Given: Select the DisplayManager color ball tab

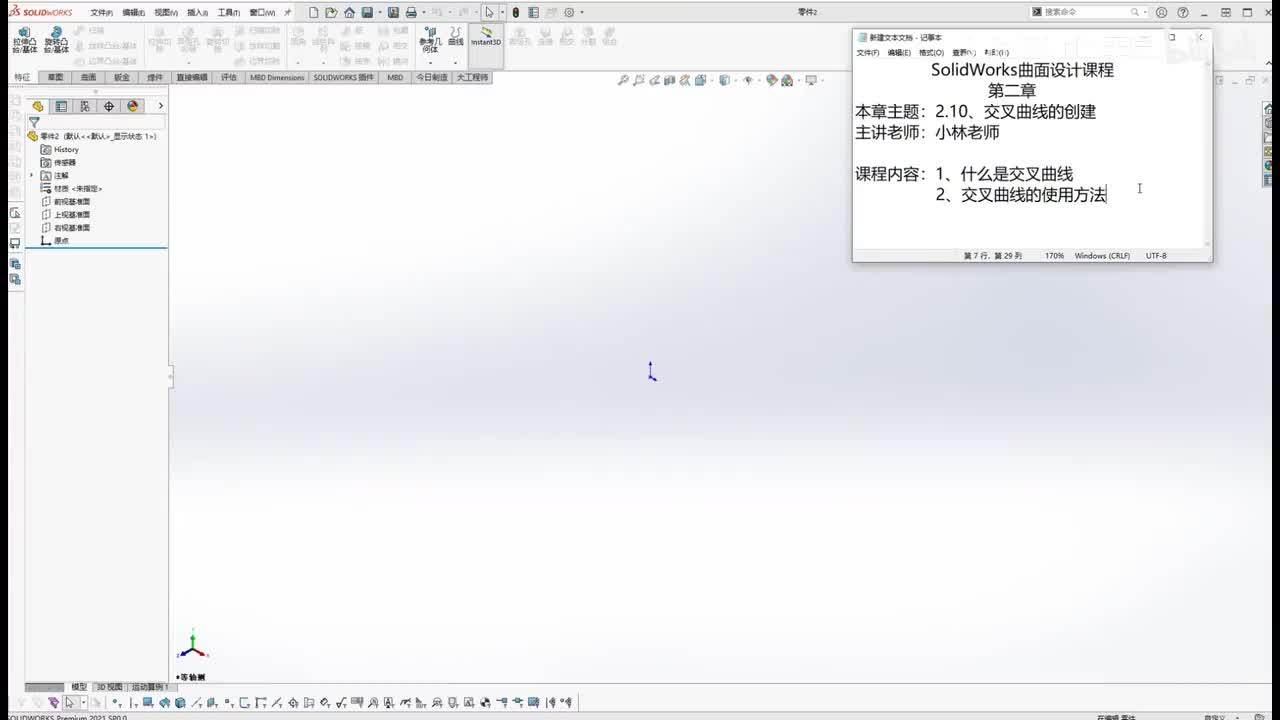Looking at the screenshot, I should (x=132, y=106).
